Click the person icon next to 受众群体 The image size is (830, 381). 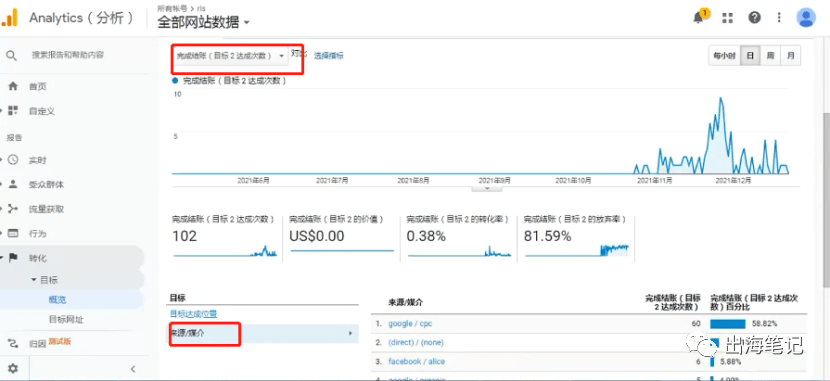[x=13, y=184]
